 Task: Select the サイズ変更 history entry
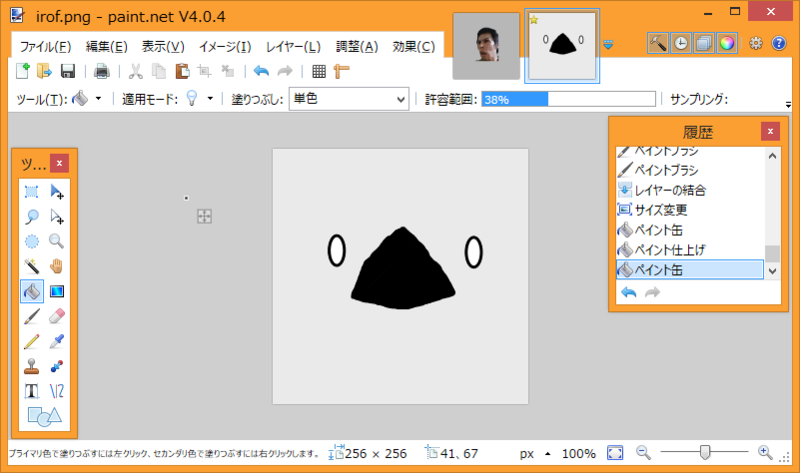(690, 210)
